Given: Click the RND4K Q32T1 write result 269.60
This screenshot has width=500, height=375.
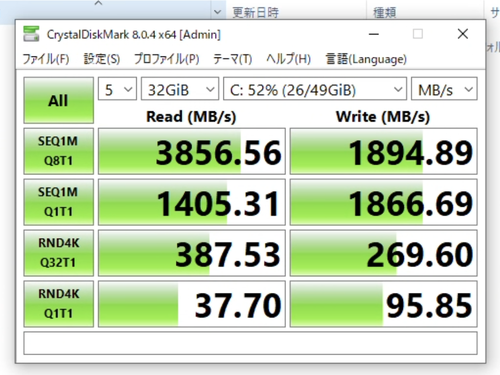Looking at the screenshot, I should pos(384,253).
